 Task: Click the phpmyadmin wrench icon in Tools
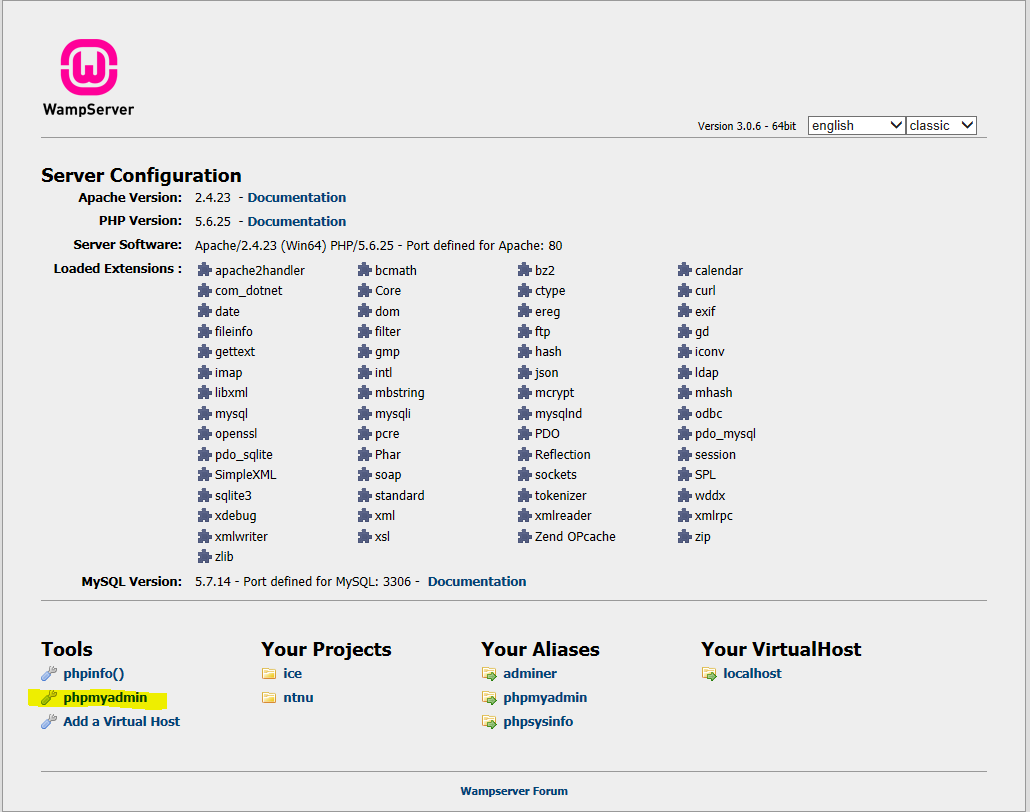(49, 698)
